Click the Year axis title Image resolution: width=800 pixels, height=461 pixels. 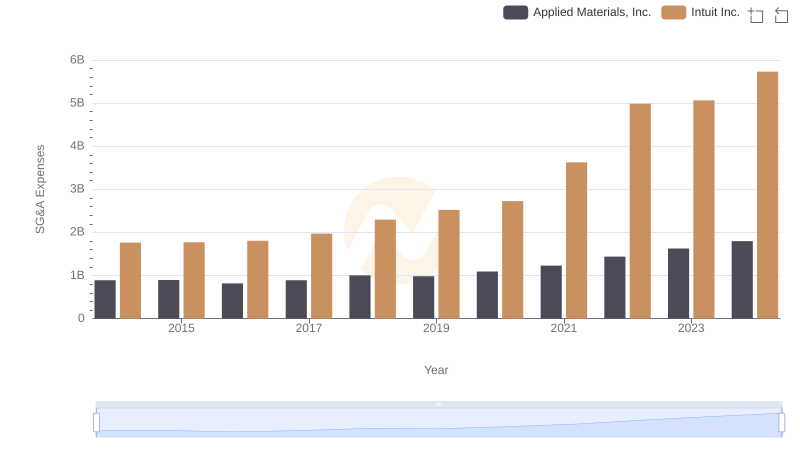click(x=436, y=370)
